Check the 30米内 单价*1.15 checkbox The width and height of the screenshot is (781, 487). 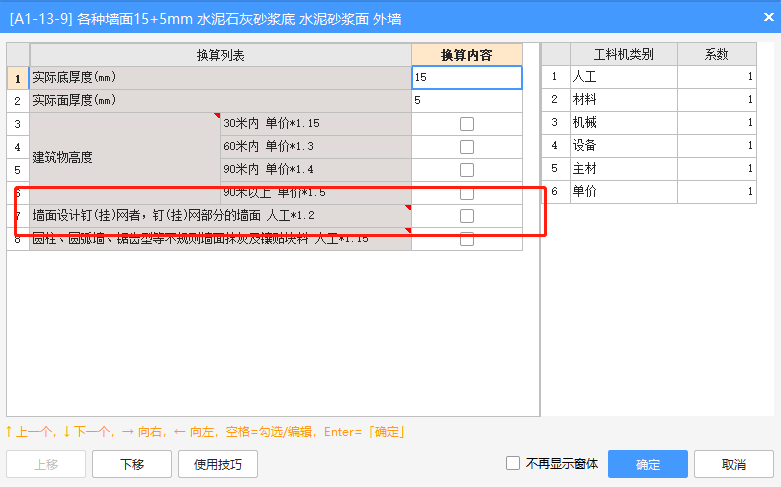click(467, 124)
